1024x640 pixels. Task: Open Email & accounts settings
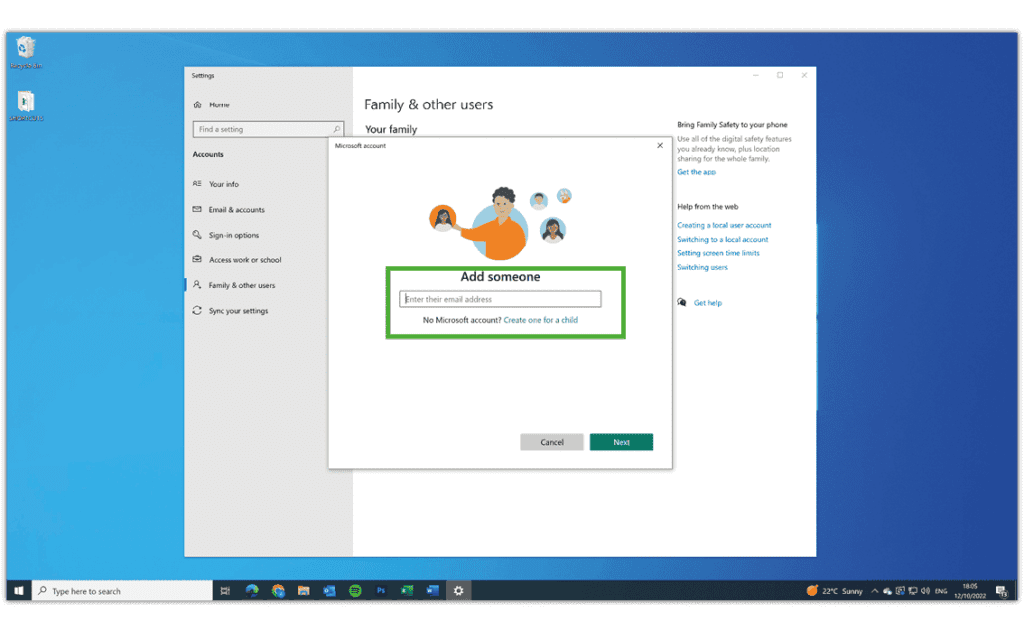click(x=232, y=209)
